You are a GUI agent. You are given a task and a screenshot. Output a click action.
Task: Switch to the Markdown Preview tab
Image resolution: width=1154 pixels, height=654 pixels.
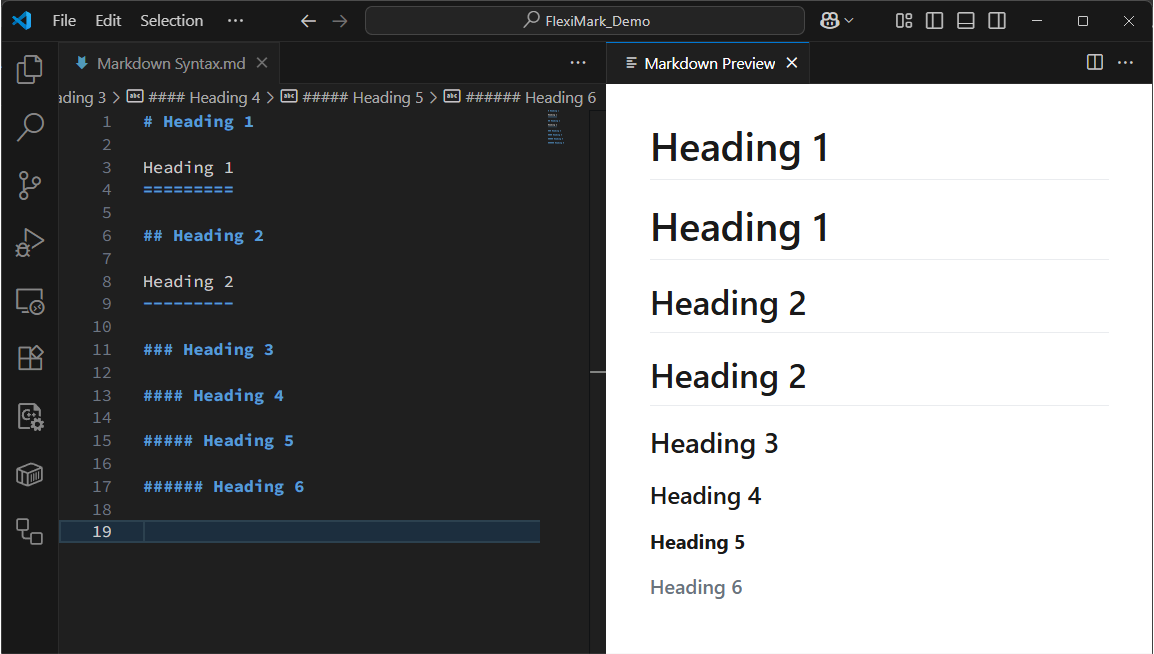[x=709, y=63]
